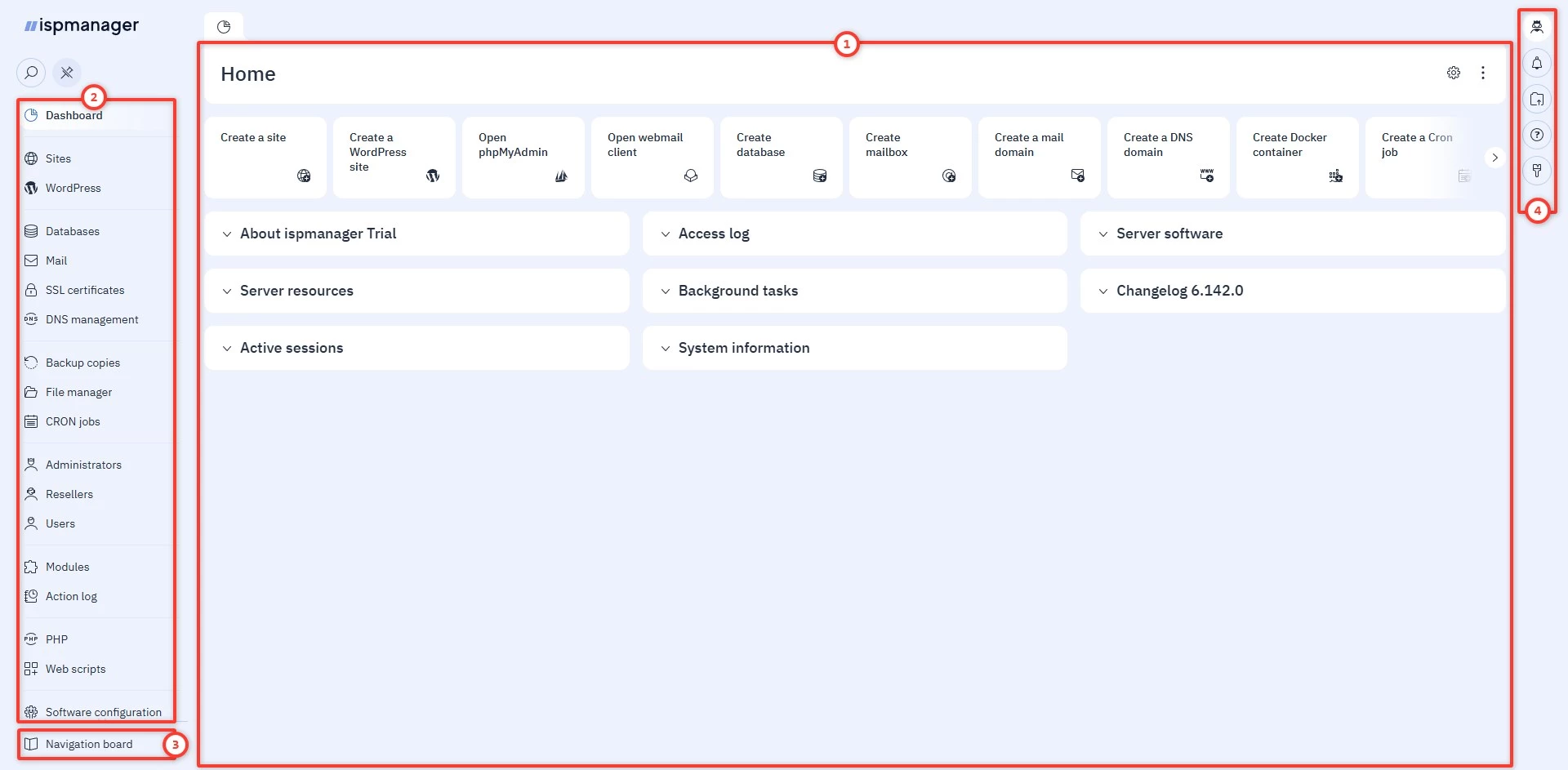Image resolution: width=1568 pixels, height=770 pixels.
Task: Open the notifications bell icon
Action: (x=1536, y=63)
